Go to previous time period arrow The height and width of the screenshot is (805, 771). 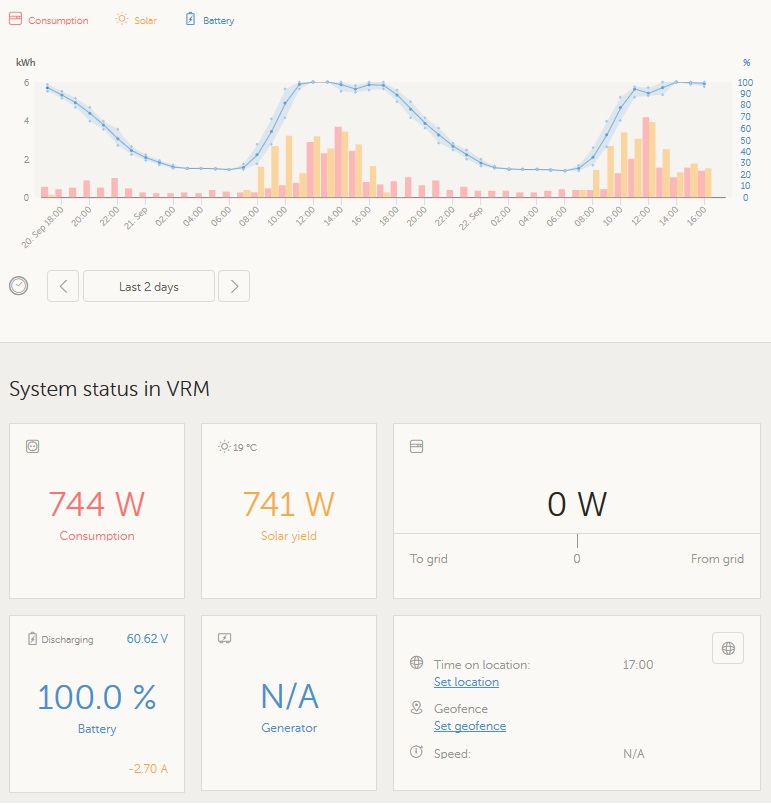click(63, 286)
